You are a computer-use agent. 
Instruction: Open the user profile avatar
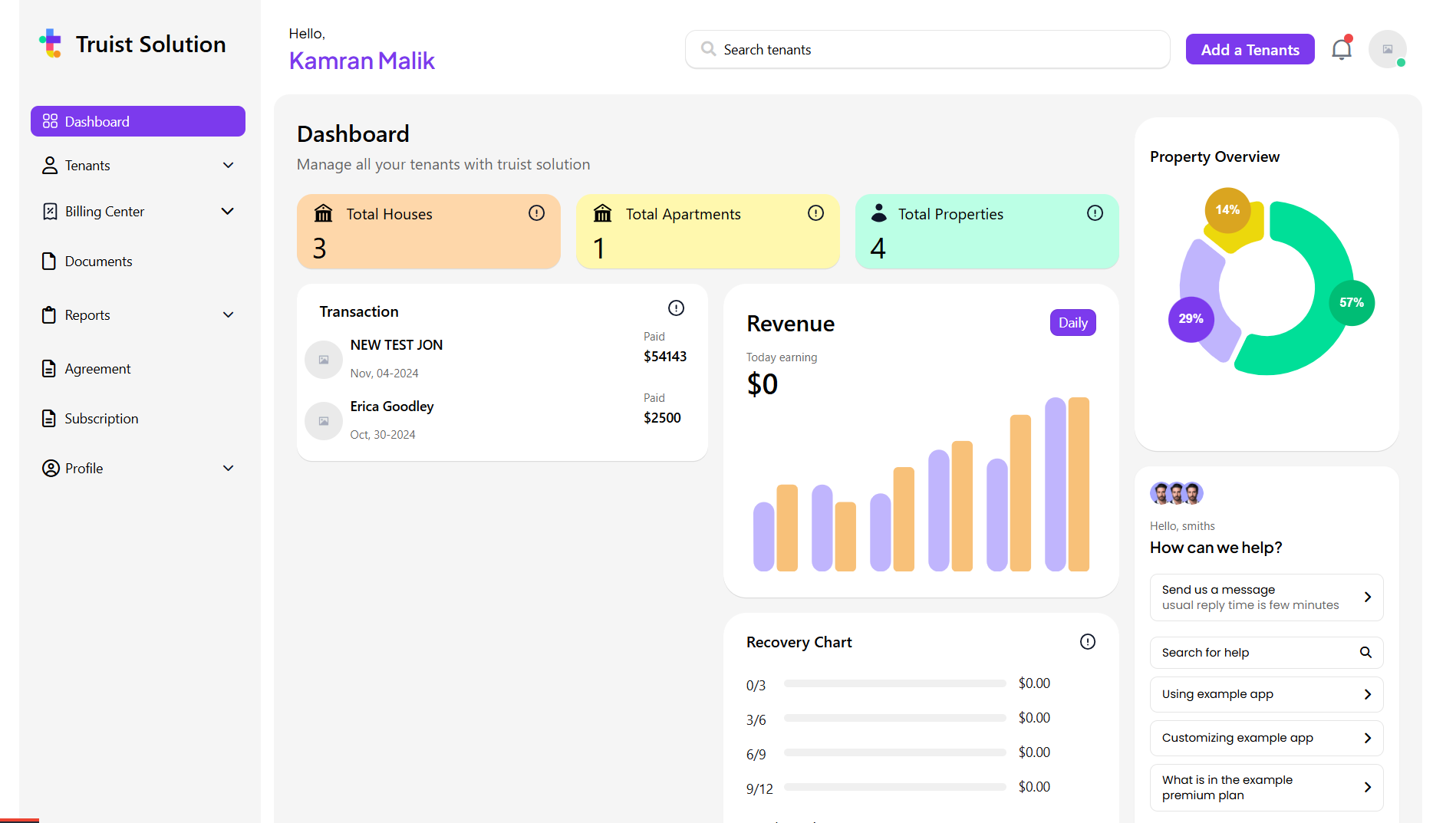[1387, 50]
